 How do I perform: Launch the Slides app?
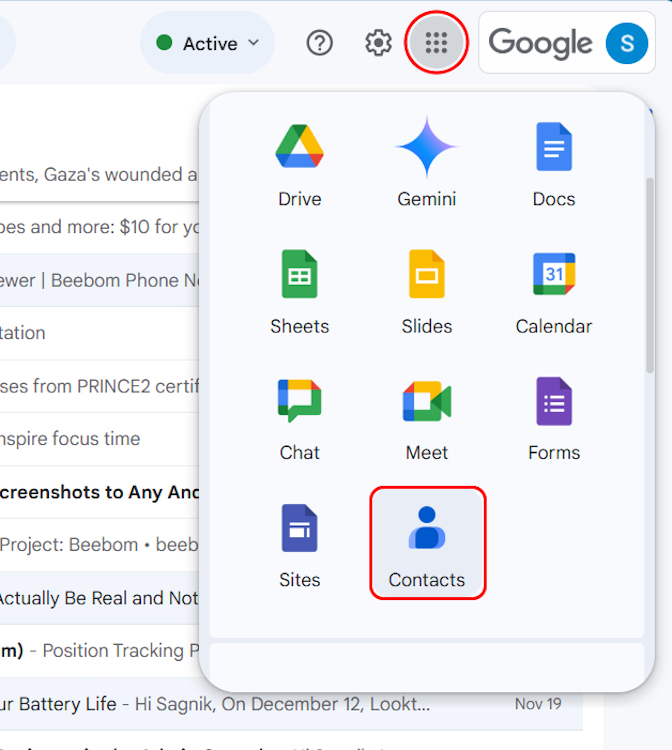426,291
